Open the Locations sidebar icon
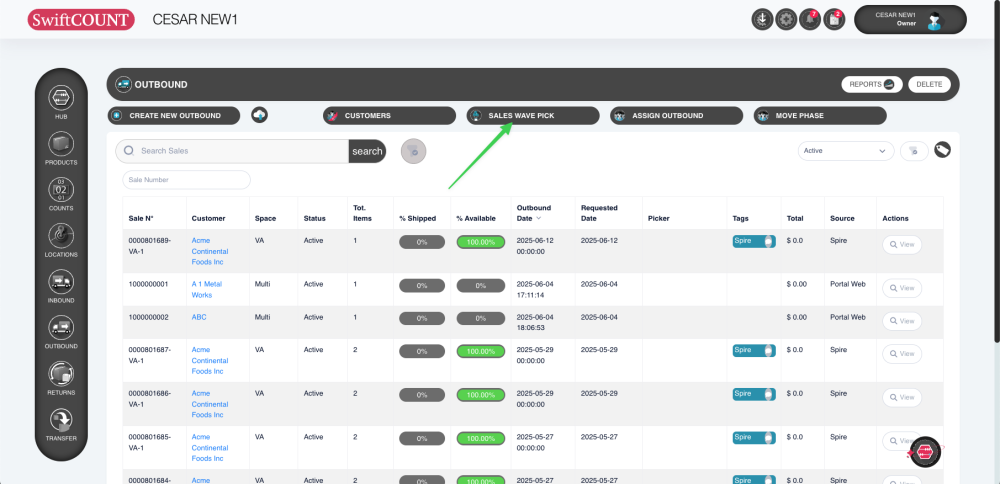Image resolution: width=1000 pixels, height=484 pixels. coord(61,236)
